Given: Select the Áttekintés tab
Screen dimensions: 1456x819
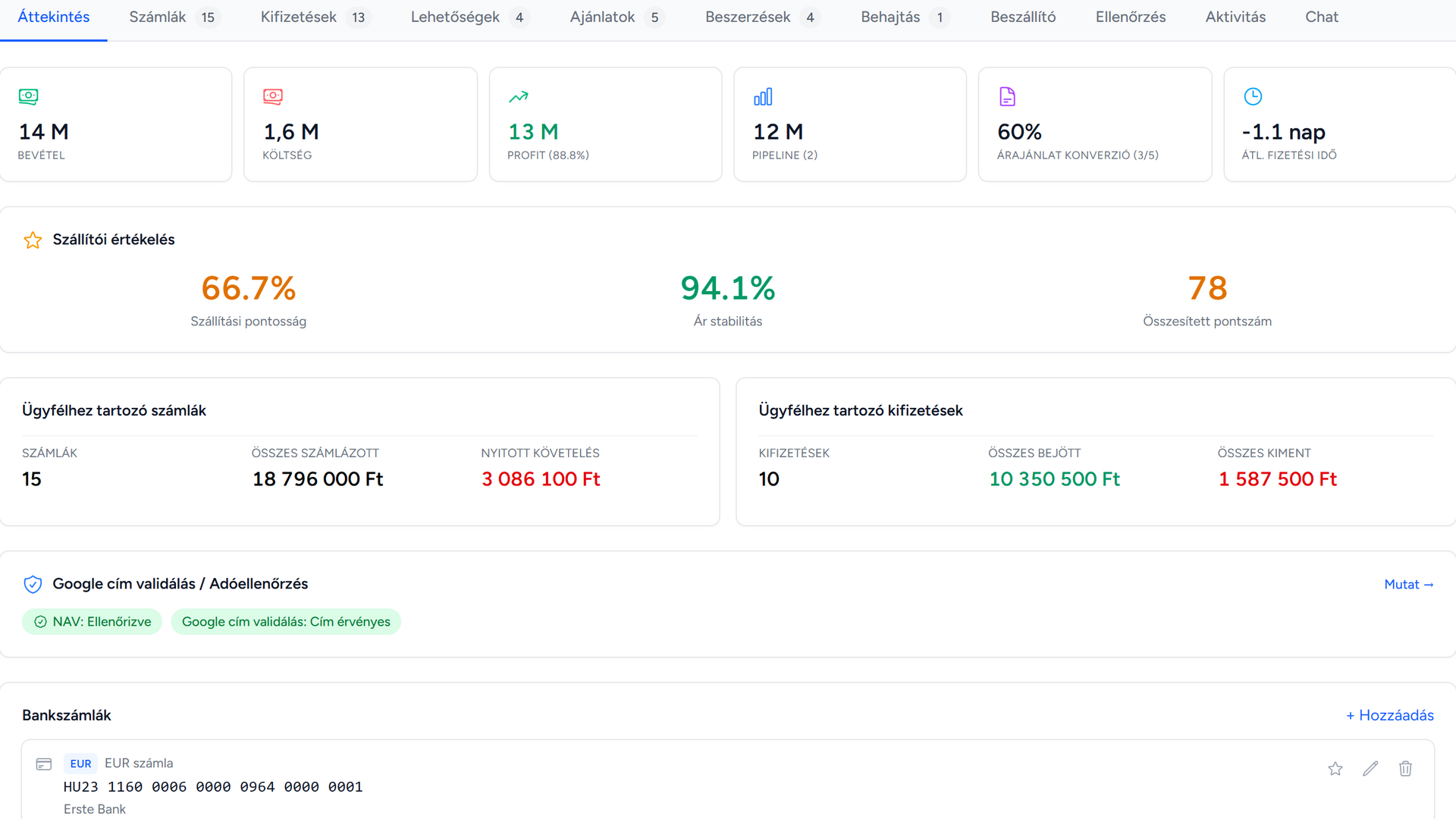Looking at the screenshot, I should pyautogui.click(x=54, y=17).
